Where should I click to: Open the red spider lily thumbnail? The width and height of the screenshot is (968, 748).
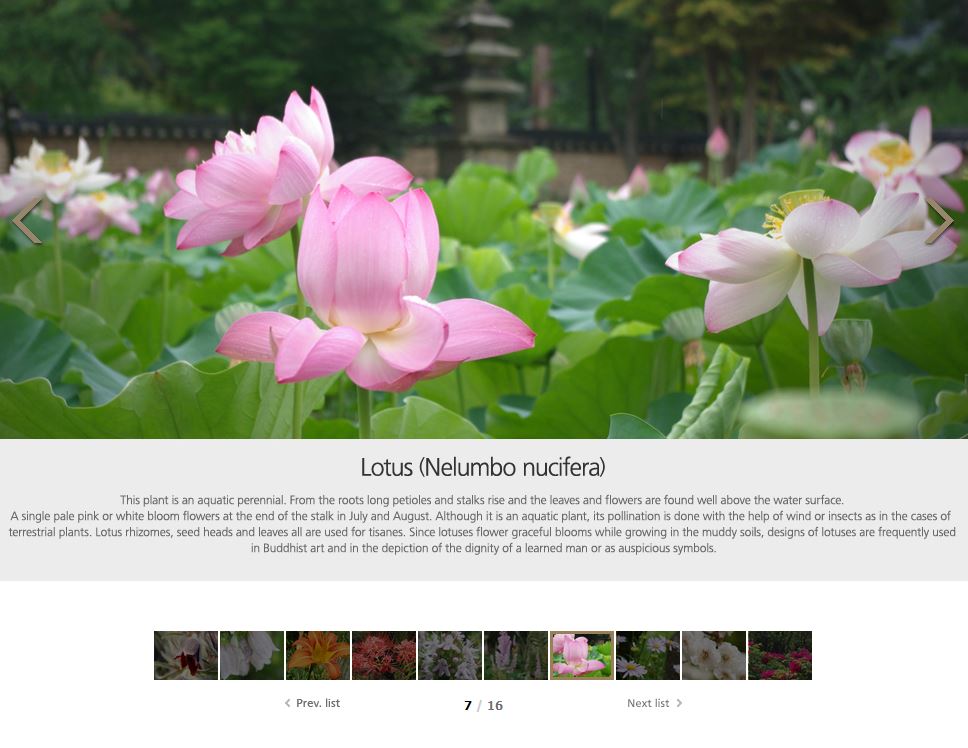point(384,655)
